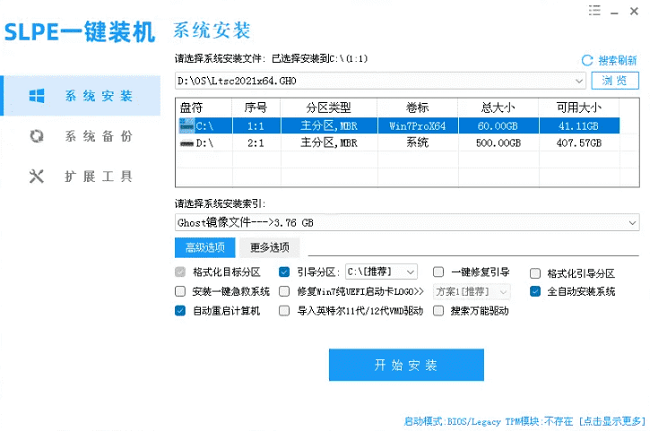Click the 41.11GB free size cell
Viewport: 650px width, 431px height.
579,126
